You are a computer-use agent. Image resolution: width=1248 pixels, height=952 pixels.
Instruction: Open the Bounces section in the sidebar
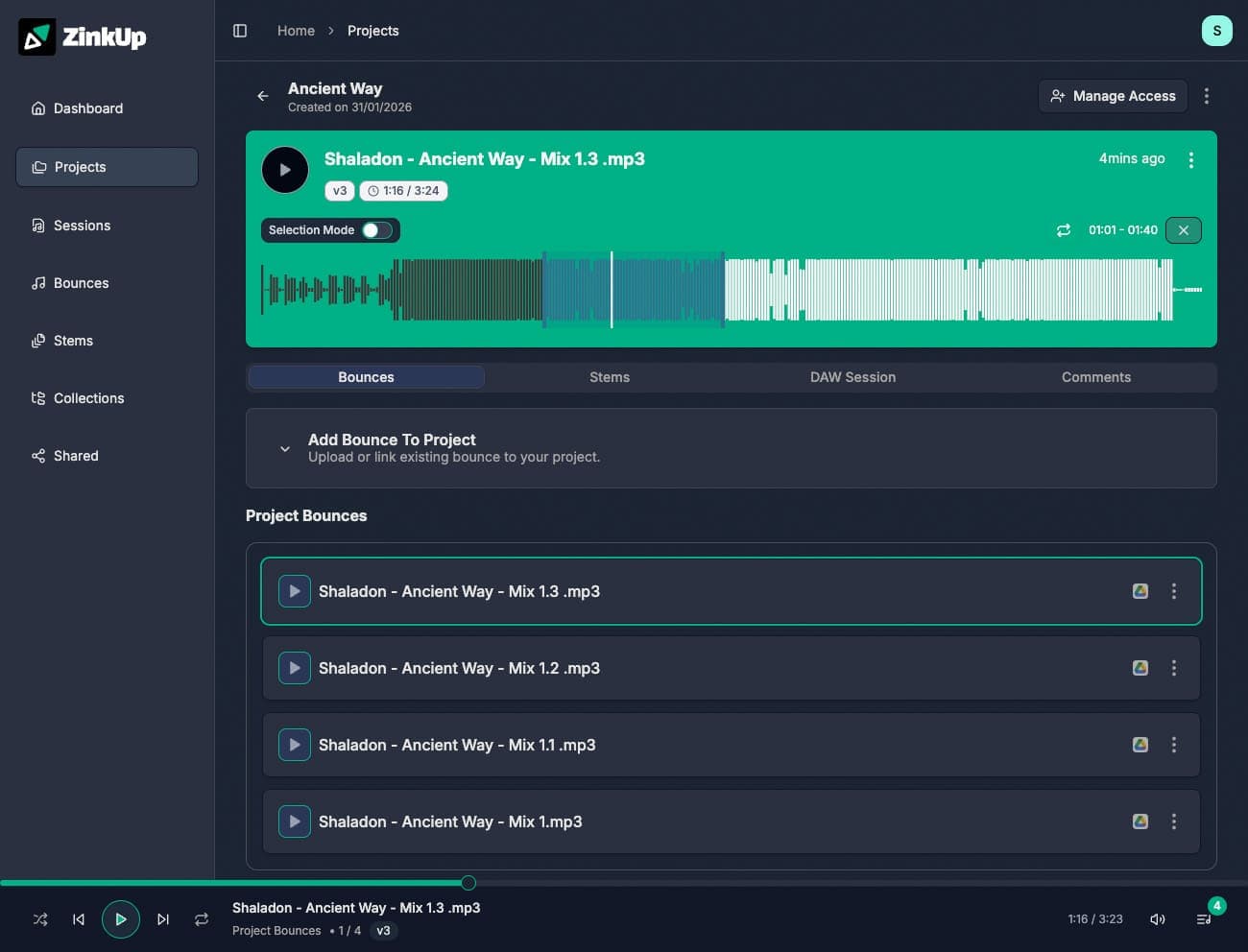coord(81,283)
